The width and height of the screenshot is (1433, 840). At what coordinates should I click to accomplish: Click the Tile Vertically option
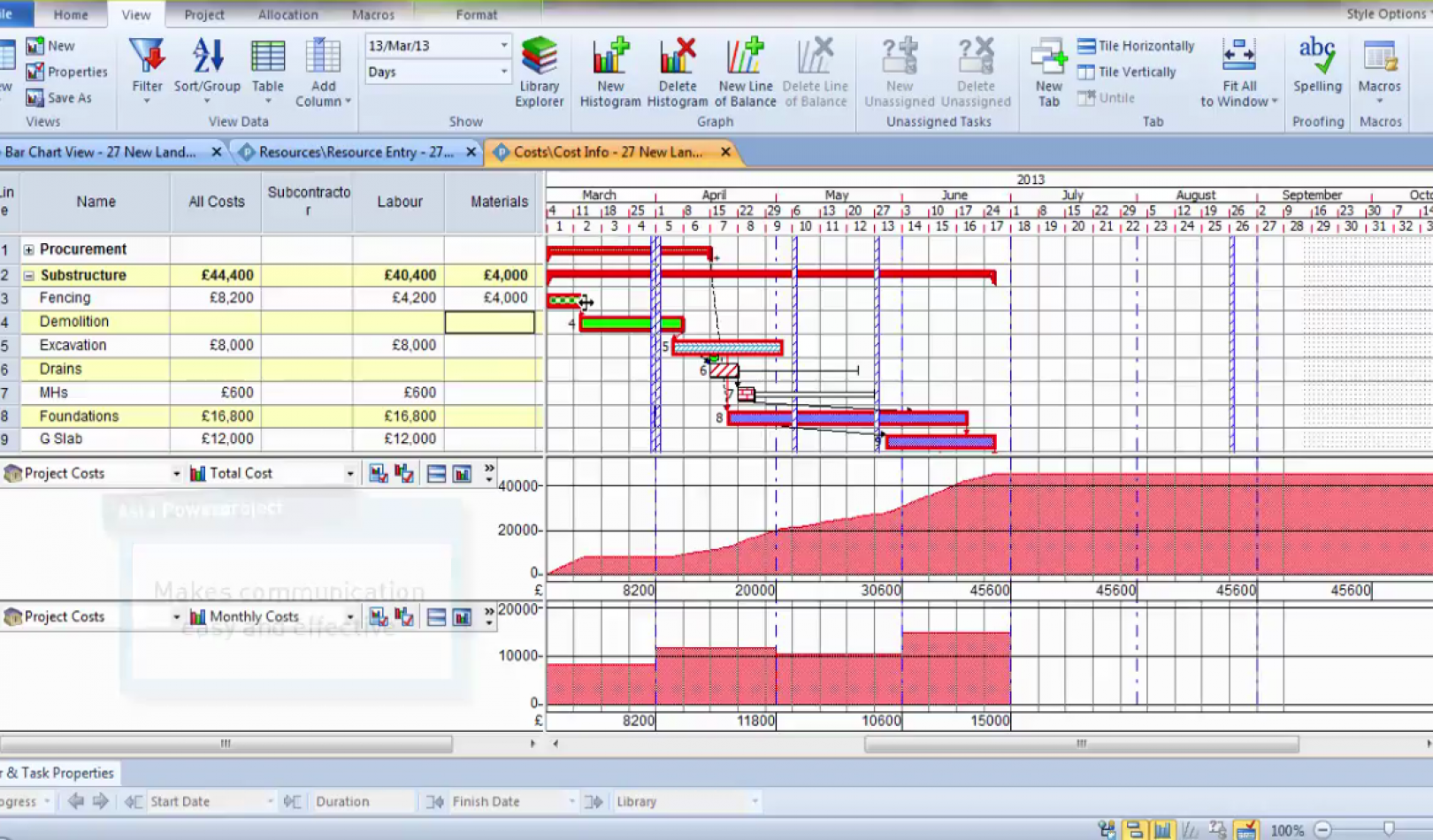(1128, 73)
